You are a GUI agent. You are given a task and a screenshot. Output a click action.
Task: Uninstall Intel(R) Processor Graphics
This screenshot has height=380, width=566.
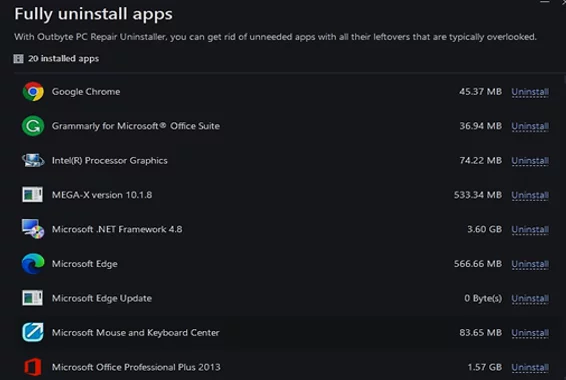[530, 161]
